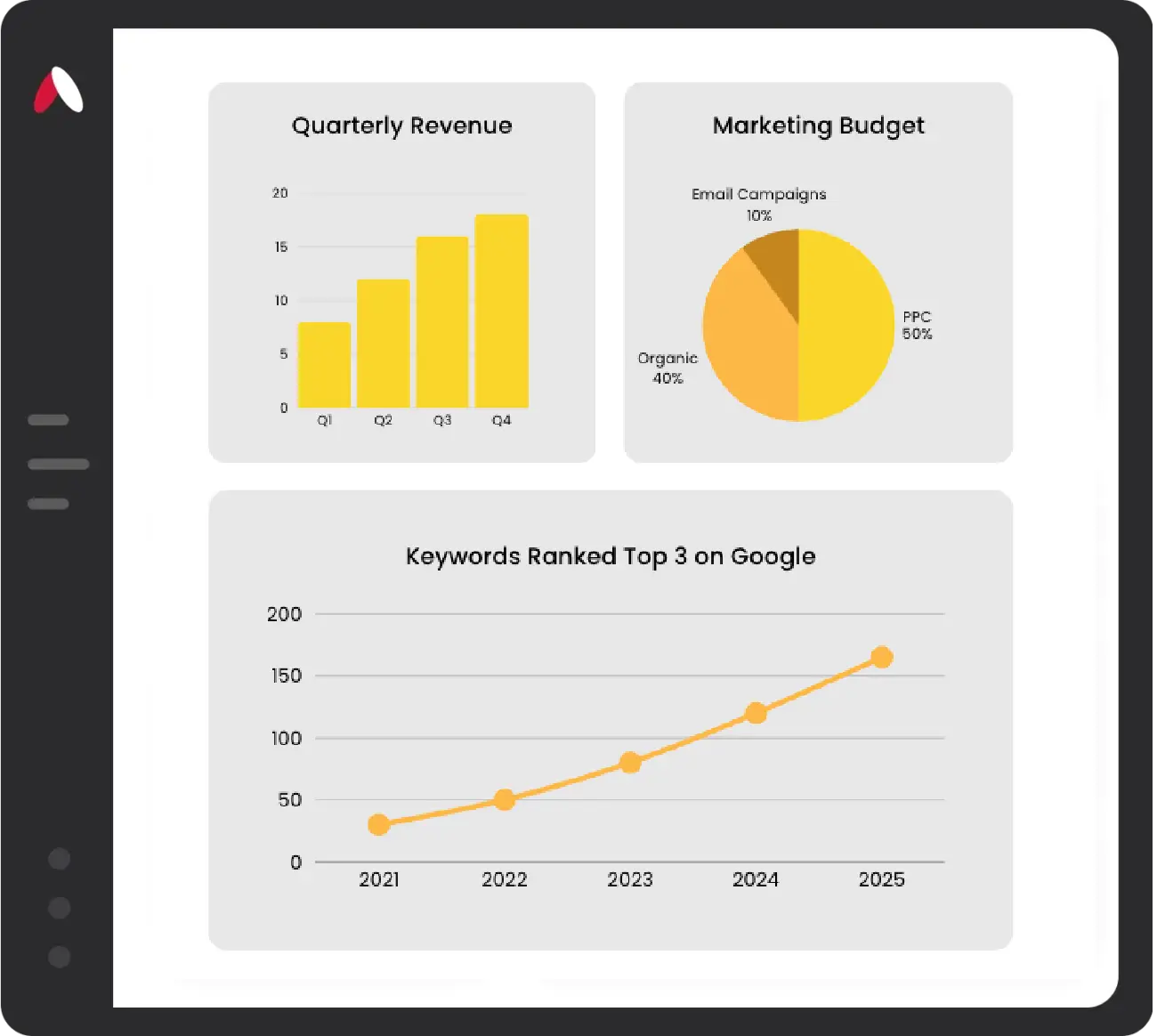Click Keywords Ranked Top 3 on Google title

[x=611, y=556]
